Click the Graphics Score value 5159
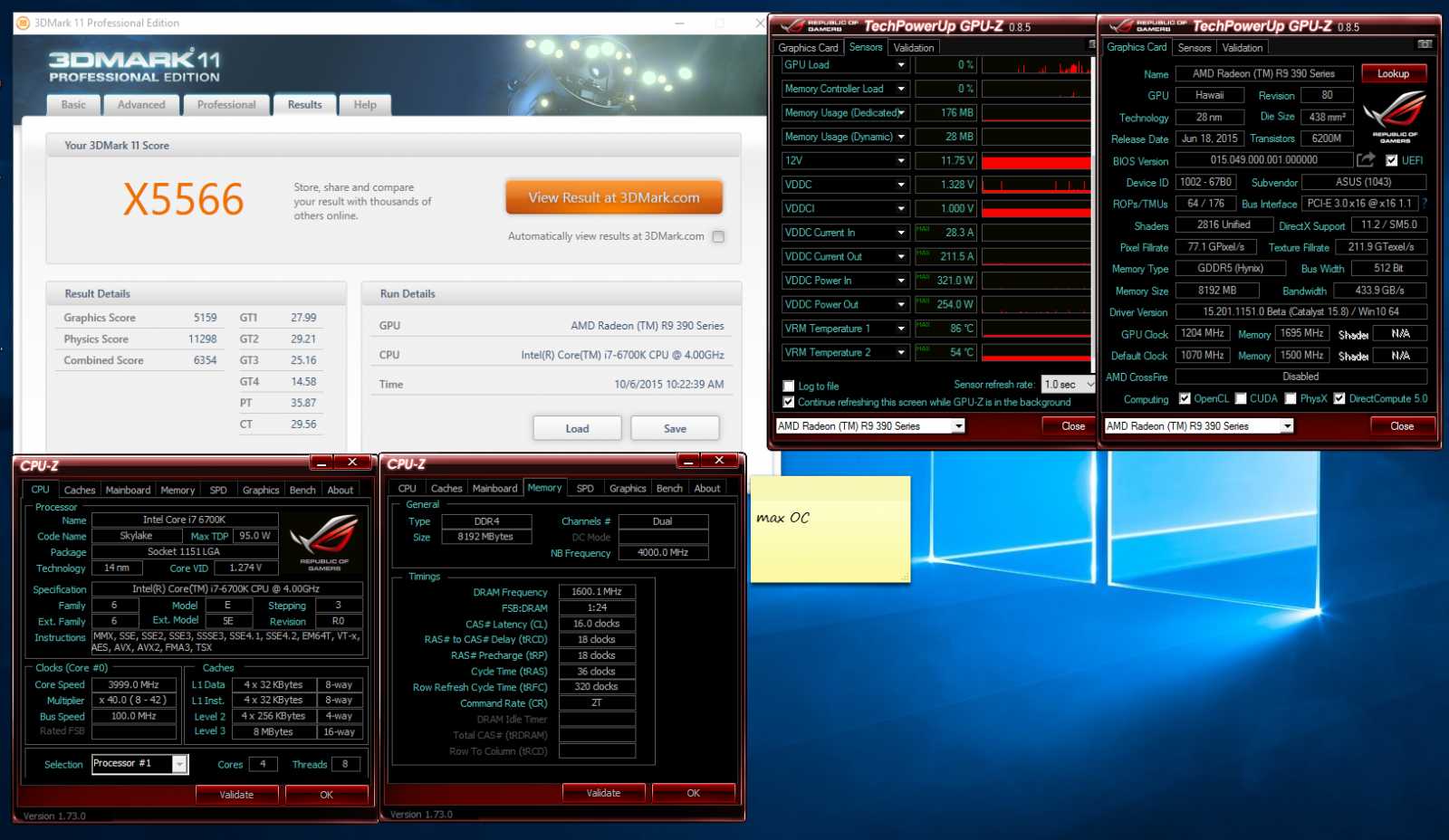The image size is (1449, 840). tap(206, 318)
